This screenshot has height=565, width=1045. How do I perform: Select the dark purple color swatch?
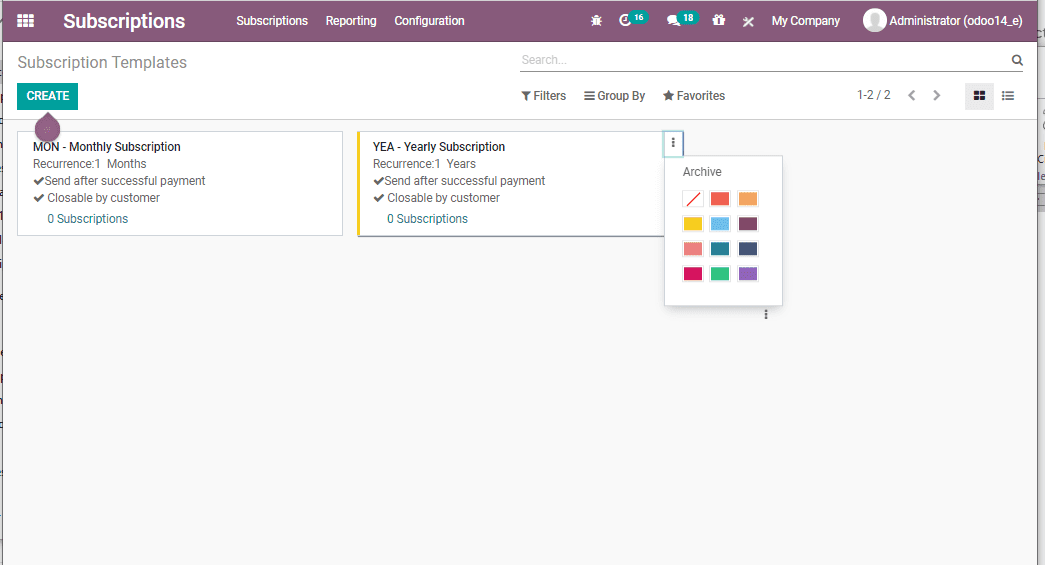(748, 224)
